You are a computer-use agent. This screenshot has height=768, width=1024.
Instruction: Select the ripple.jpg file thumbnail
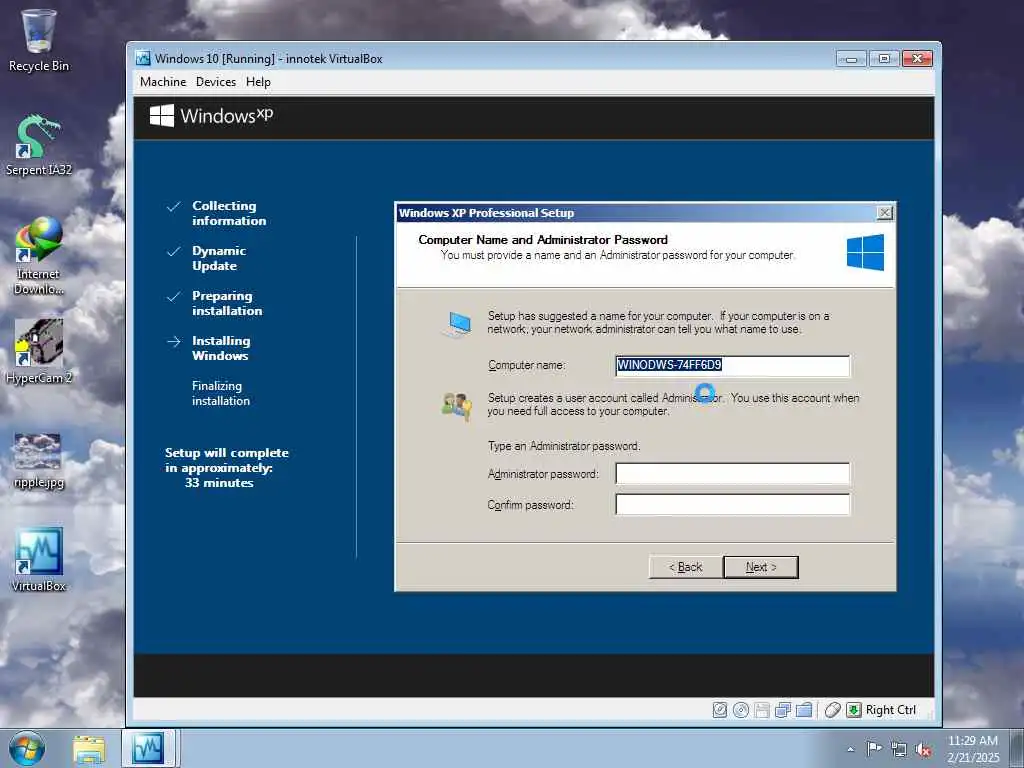[x=39, y=460]
